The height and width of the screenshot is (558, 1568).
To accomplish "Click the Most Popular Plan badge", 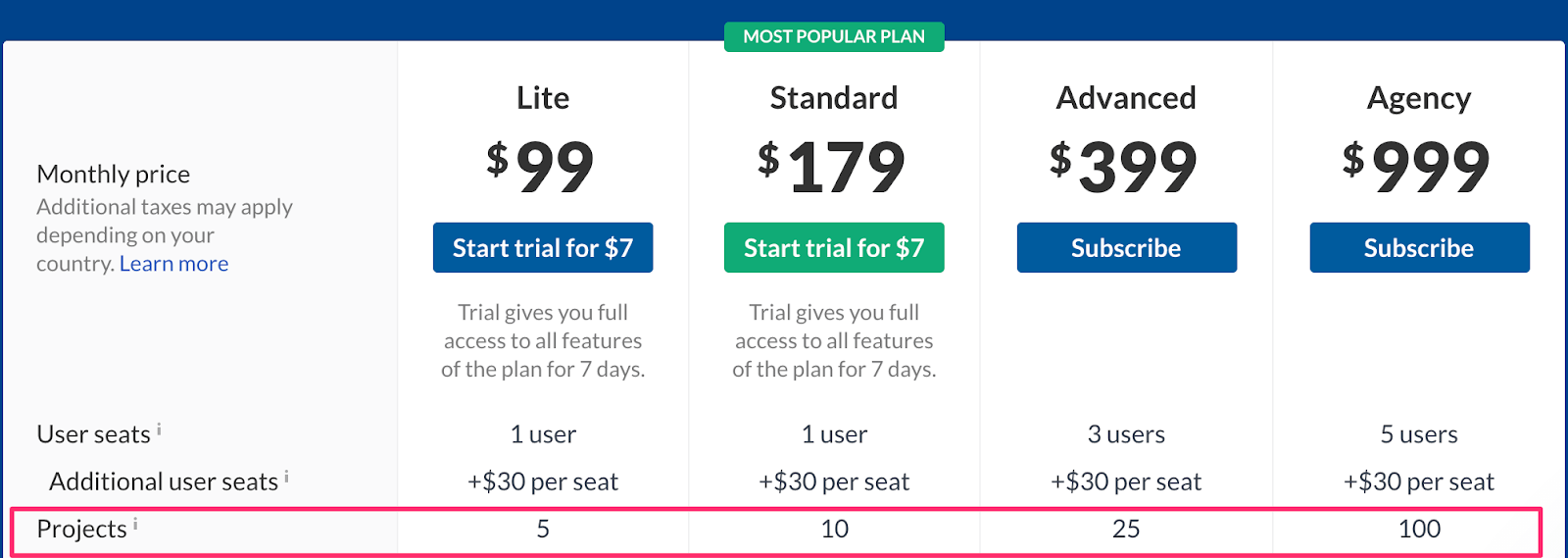I will pos(834,36).
